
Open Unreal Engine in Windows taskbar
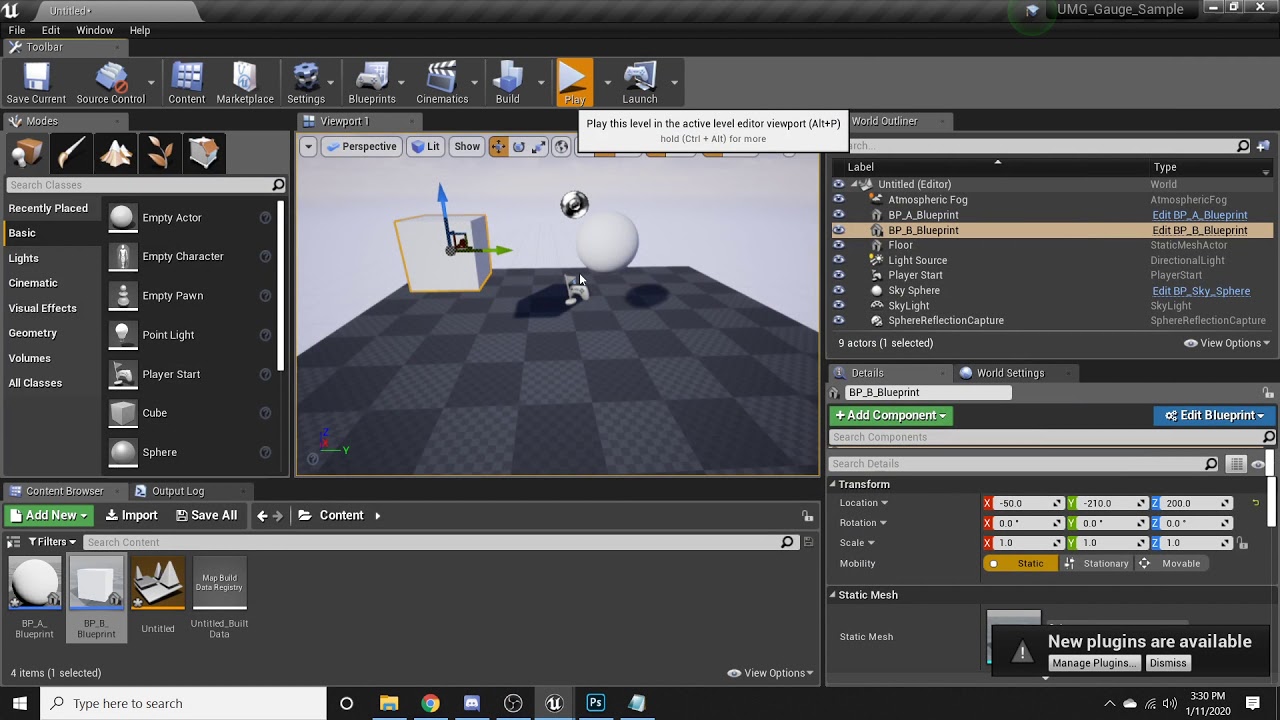(554, 703)
